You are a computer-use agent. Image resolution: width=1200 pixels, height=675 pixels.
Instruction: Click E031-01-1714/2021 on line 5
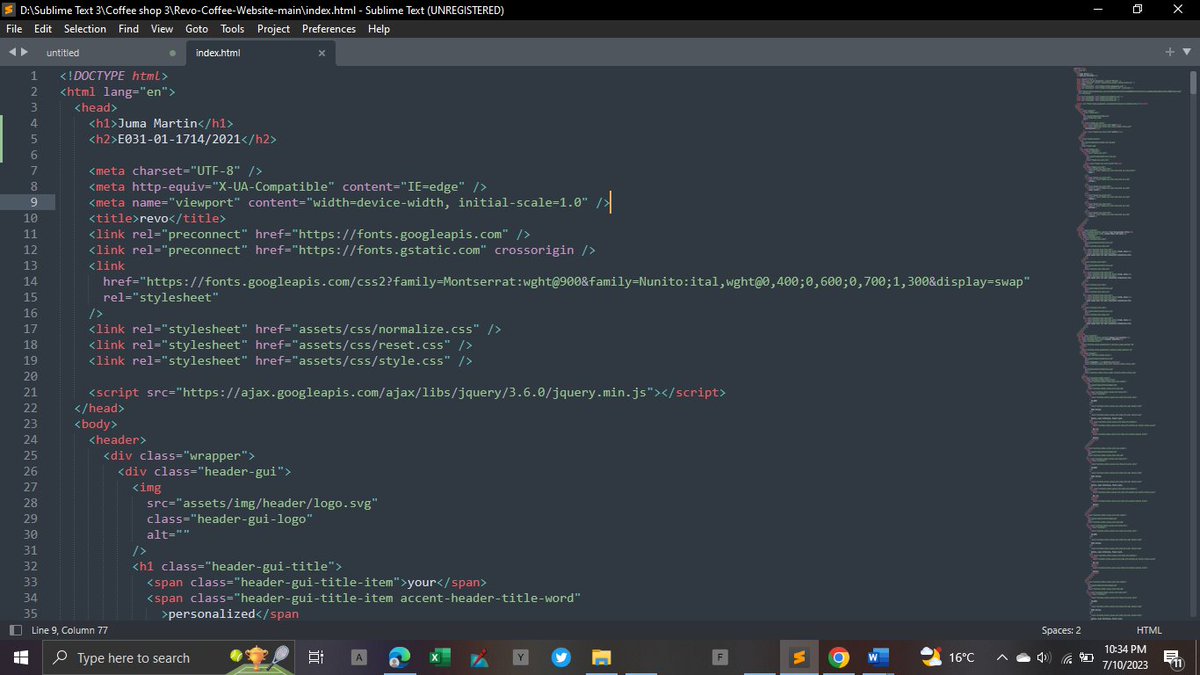point(180,139)
